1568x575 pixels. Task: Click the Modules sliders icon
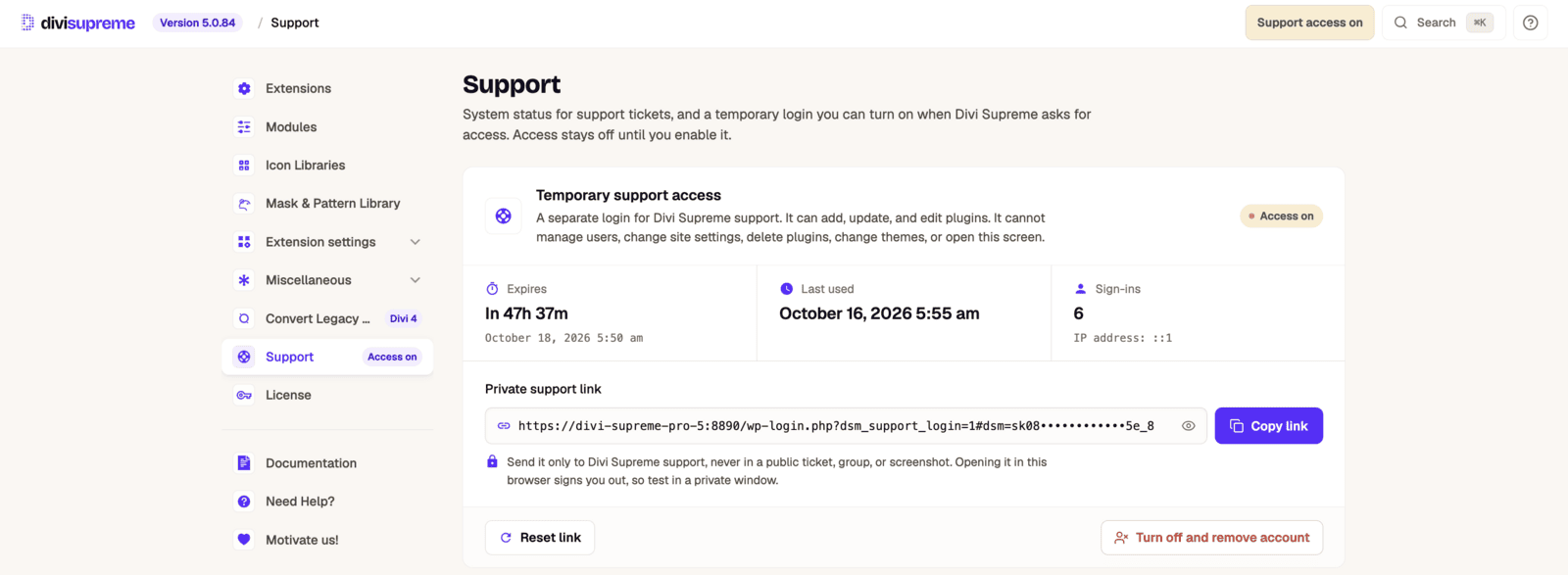coord(244,127)
